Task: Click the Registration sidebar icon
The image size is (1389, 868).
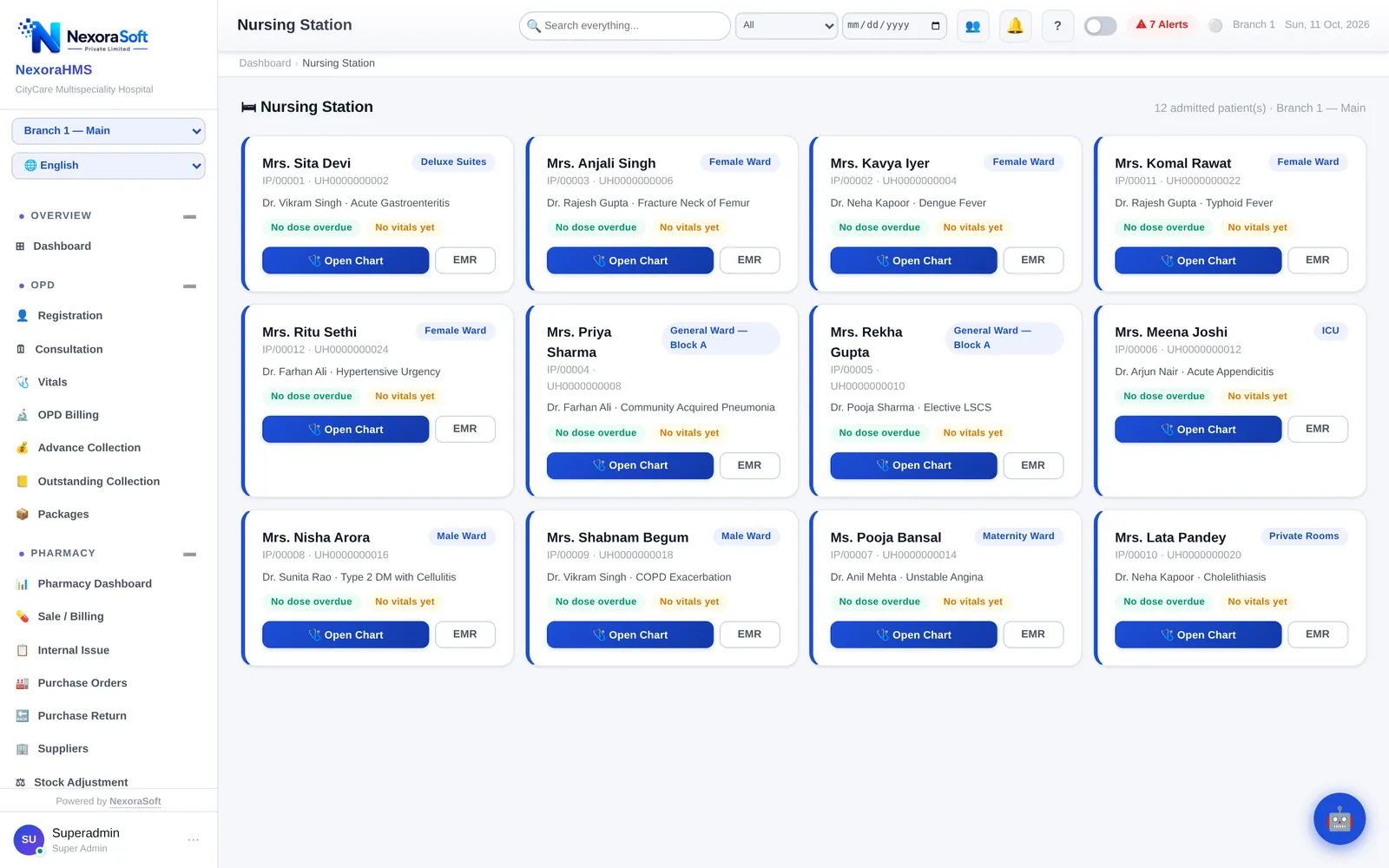Action: click(23, 316)
